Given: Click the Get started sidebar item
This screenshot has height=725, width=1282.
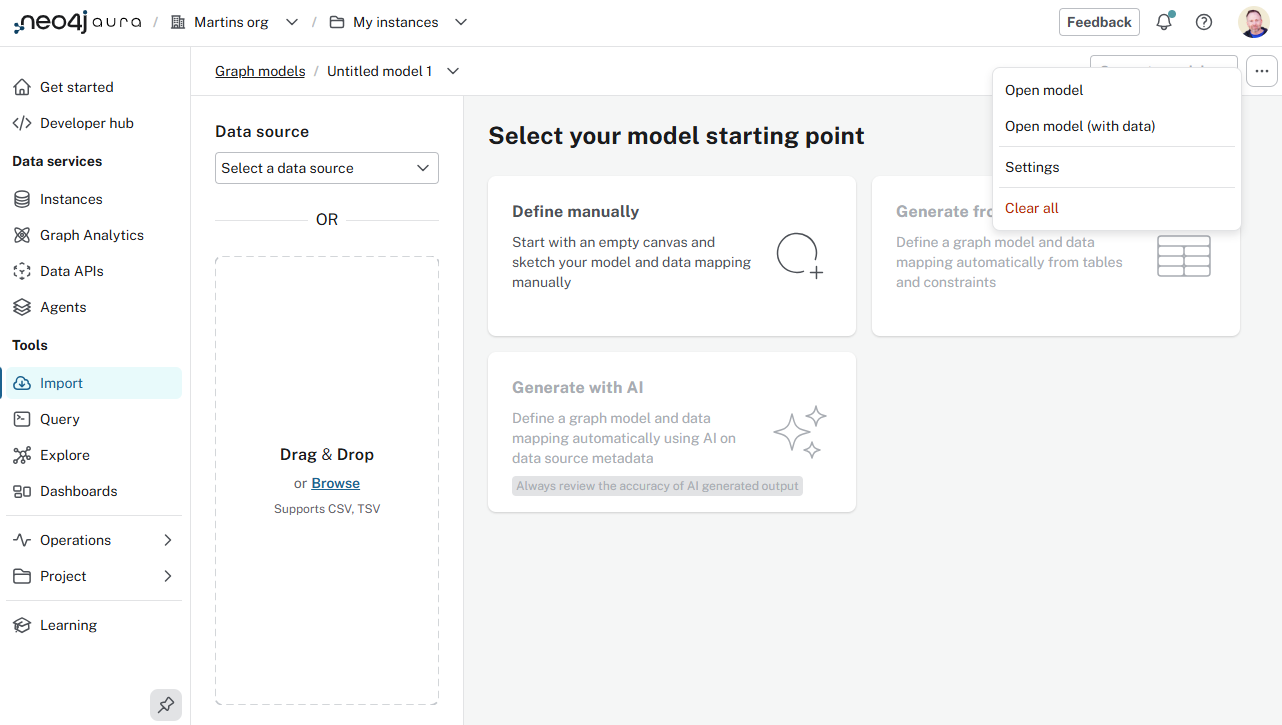Looking at the screenshot, I should [76, 86].
